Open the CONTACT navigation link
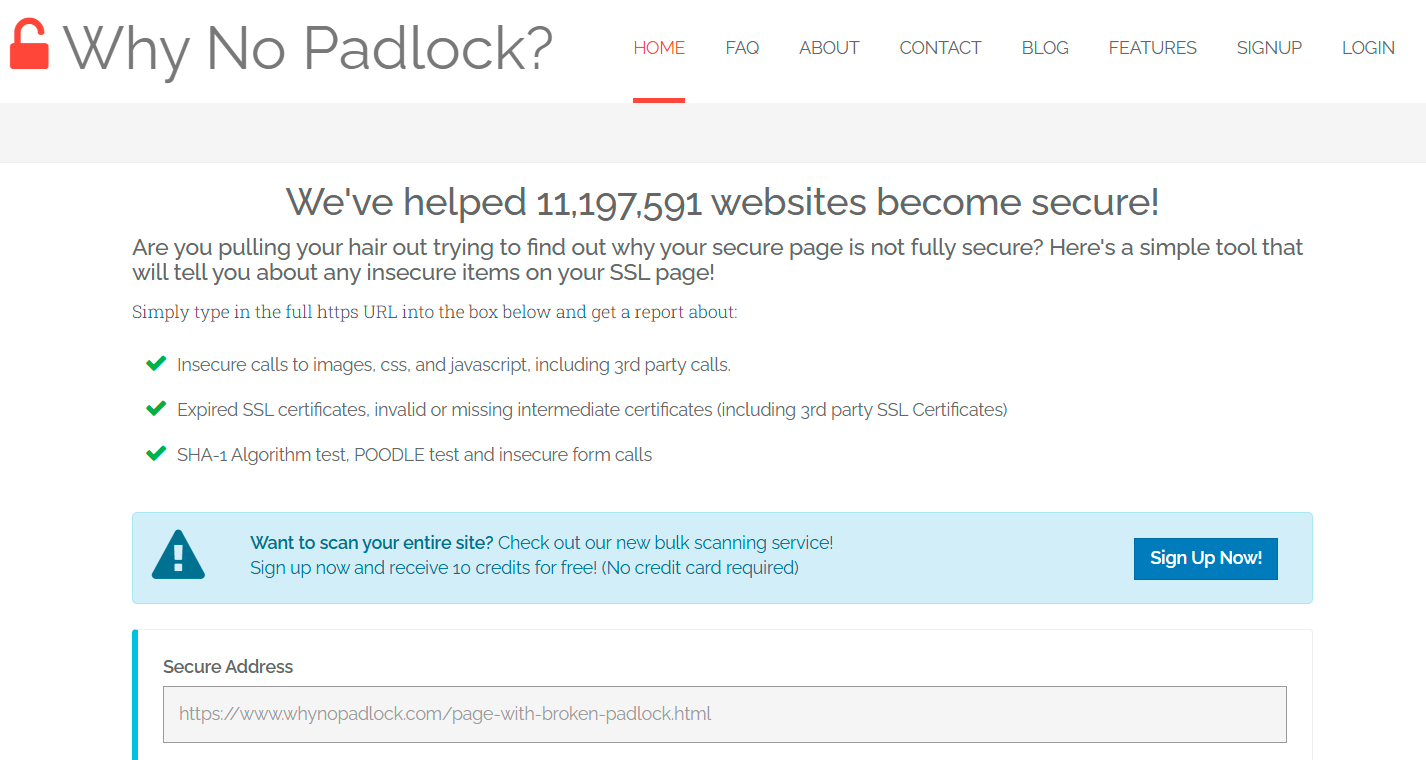The width and height of the screenshot is (1426, 760). tap(940, 48)
